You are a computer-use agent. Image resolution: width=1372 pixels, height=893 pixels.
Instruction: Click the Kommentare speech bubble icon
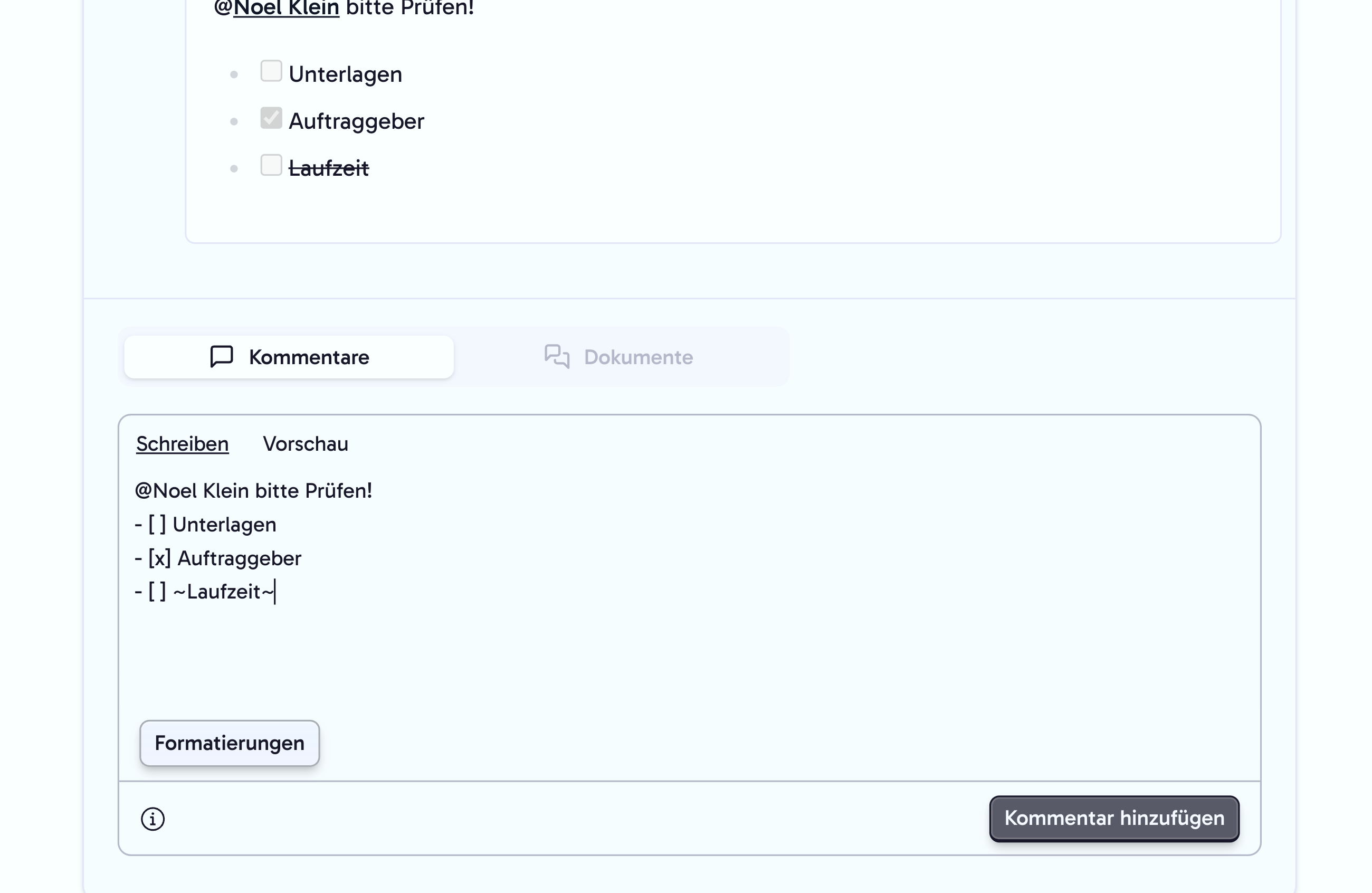point(221,357)
